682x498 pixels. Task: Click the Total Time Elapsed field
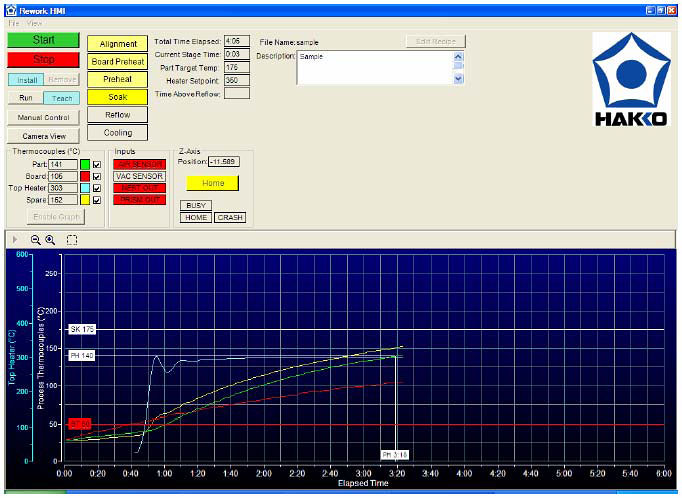point(237,41)
